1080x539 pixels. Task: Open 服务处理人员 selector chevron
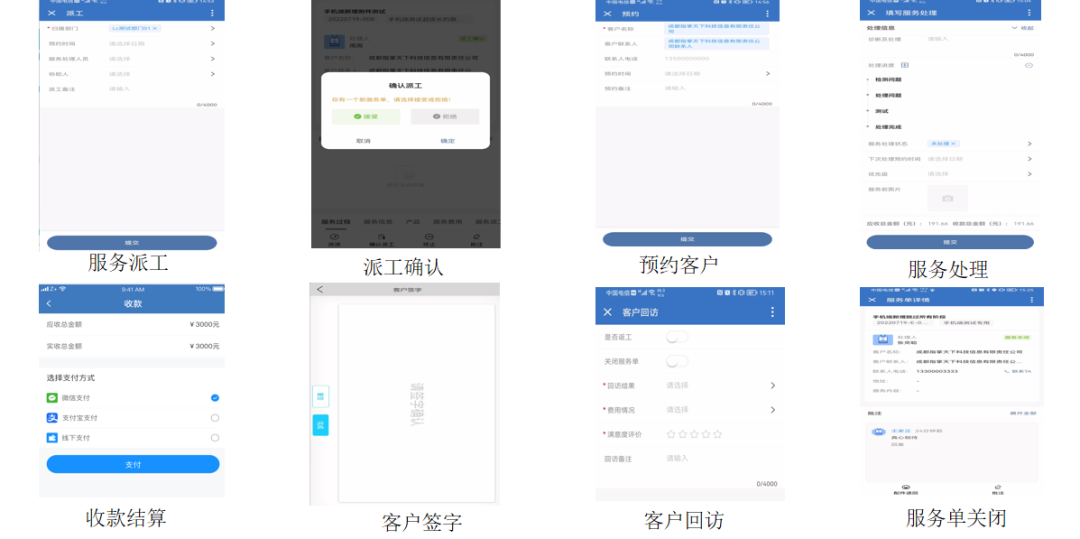pos(213,59)
